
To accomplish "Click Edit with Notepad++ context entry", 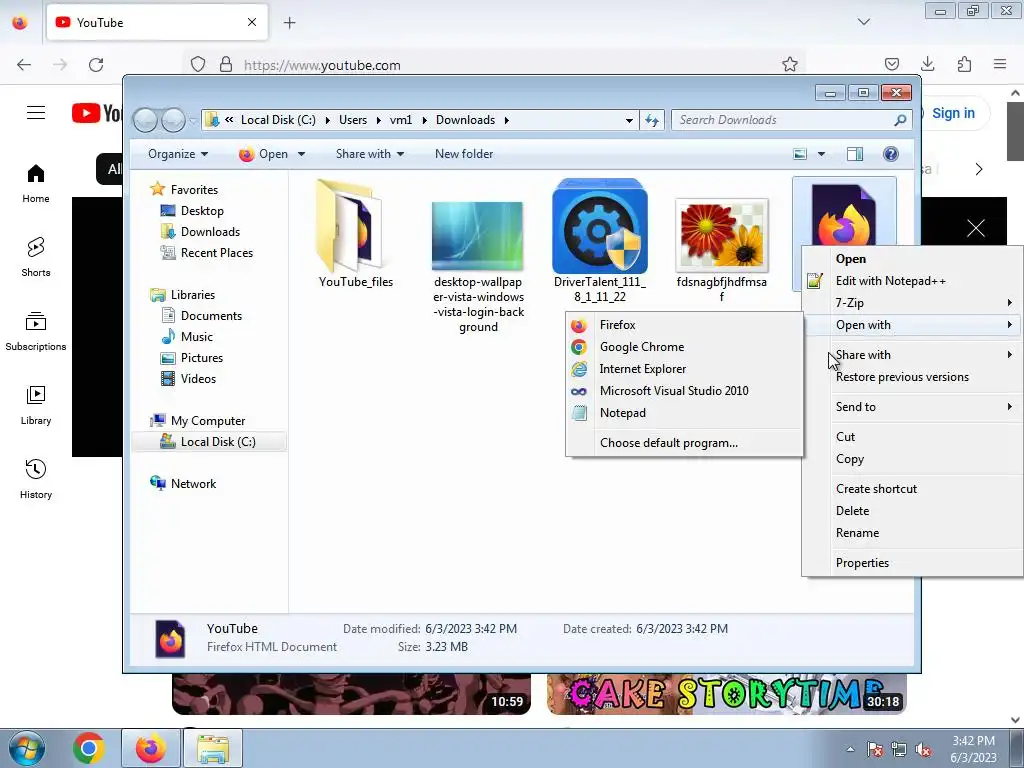I will 912,281.
